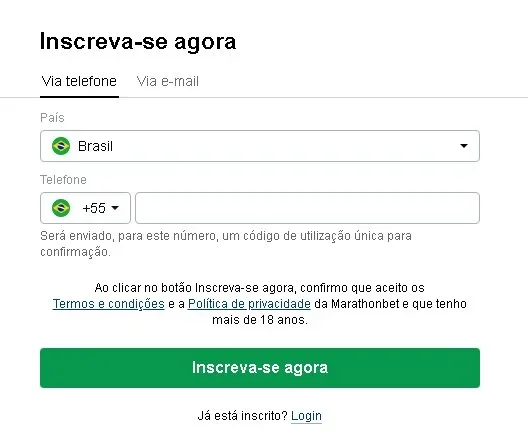The image size is (528, 431).
Task: Click the Já está inscrito? text
Action: tap(242, 416)
